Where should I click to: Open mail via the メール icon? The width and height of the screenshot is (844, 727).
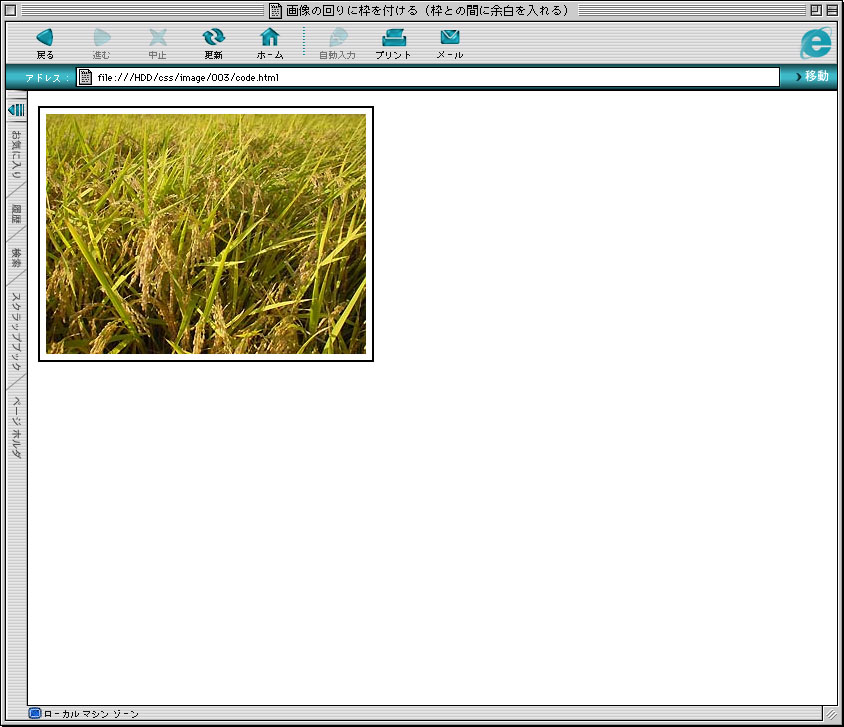(x=450, y=43)
